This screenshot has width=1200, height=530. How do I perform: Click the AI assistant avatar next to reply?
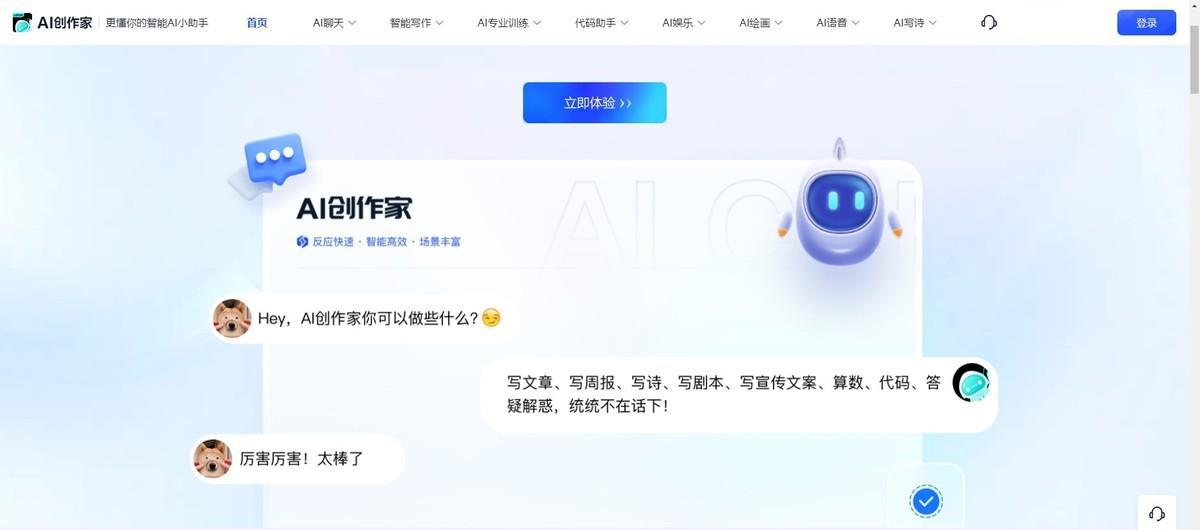(x=971, y=383)
